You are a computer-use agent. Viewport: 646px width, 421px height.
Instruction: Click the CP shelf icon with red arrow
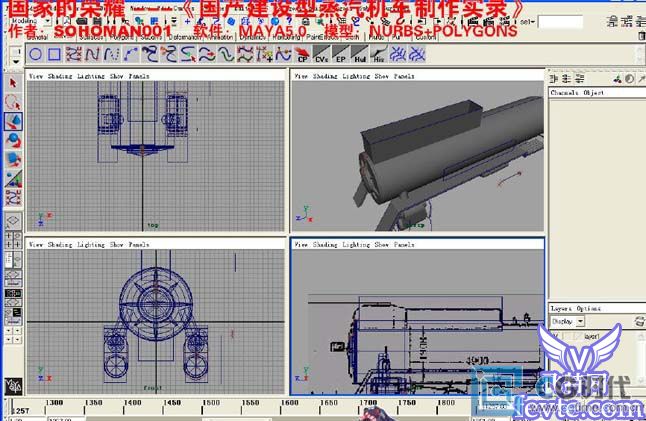(302, 54)
